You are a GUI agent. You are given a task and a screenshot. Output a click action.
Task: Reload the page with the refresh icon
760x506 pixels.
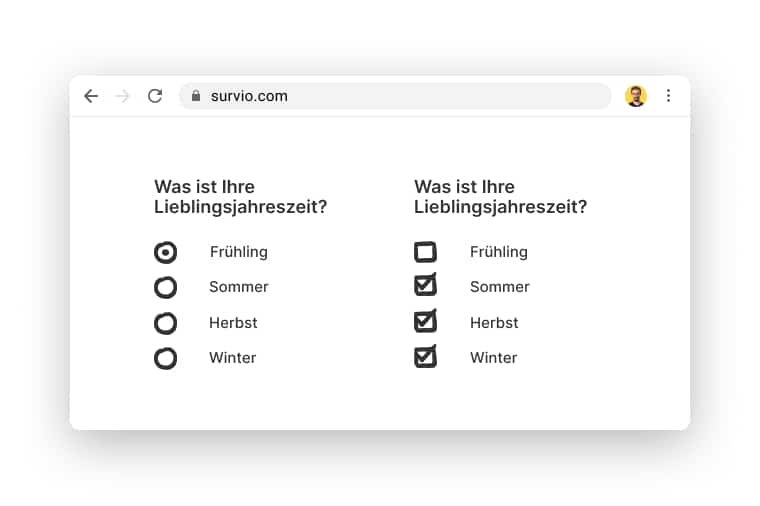tap(155, 96)
